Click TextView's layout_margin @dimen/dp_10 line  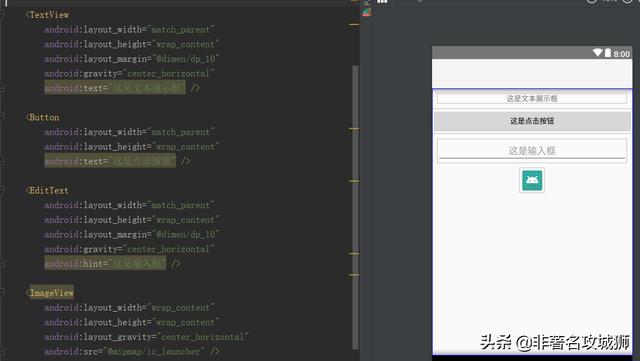pyautogui.click(x=132, y=59)
